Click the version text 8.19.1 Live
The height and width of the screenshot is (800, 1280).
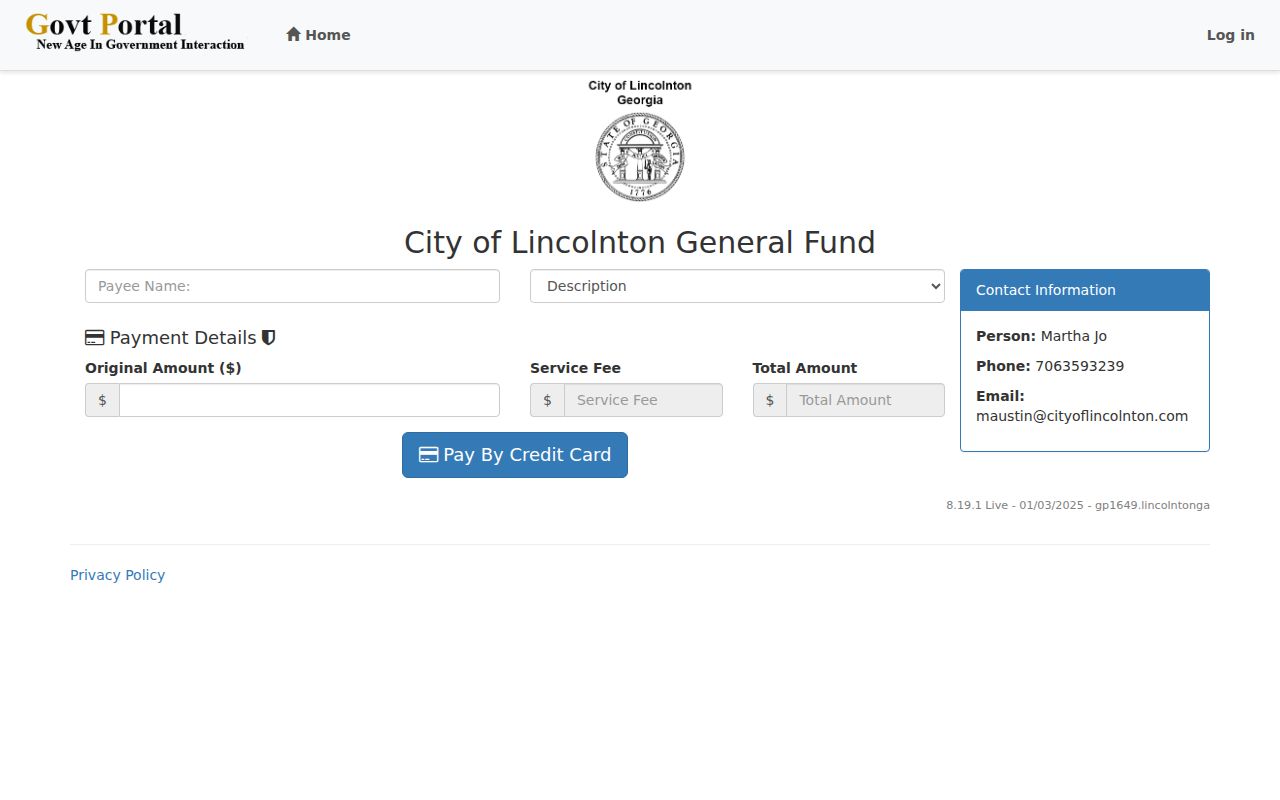coord(977,505)
